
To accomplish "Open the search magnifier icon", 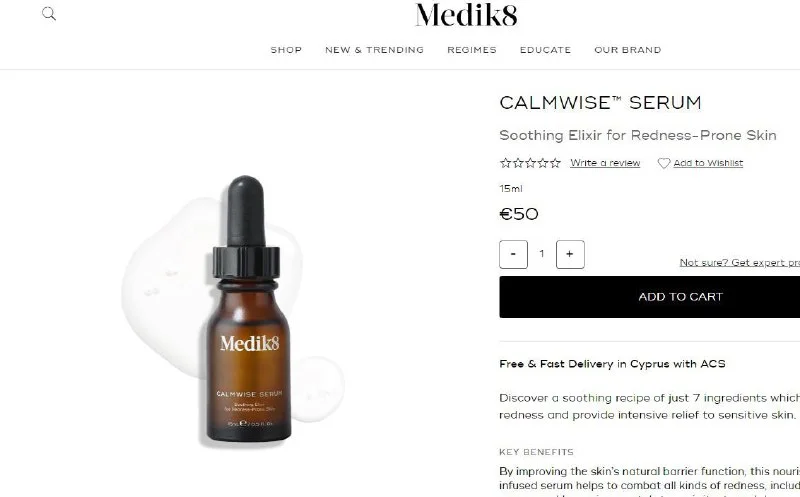I will click(x=49, y=14).
